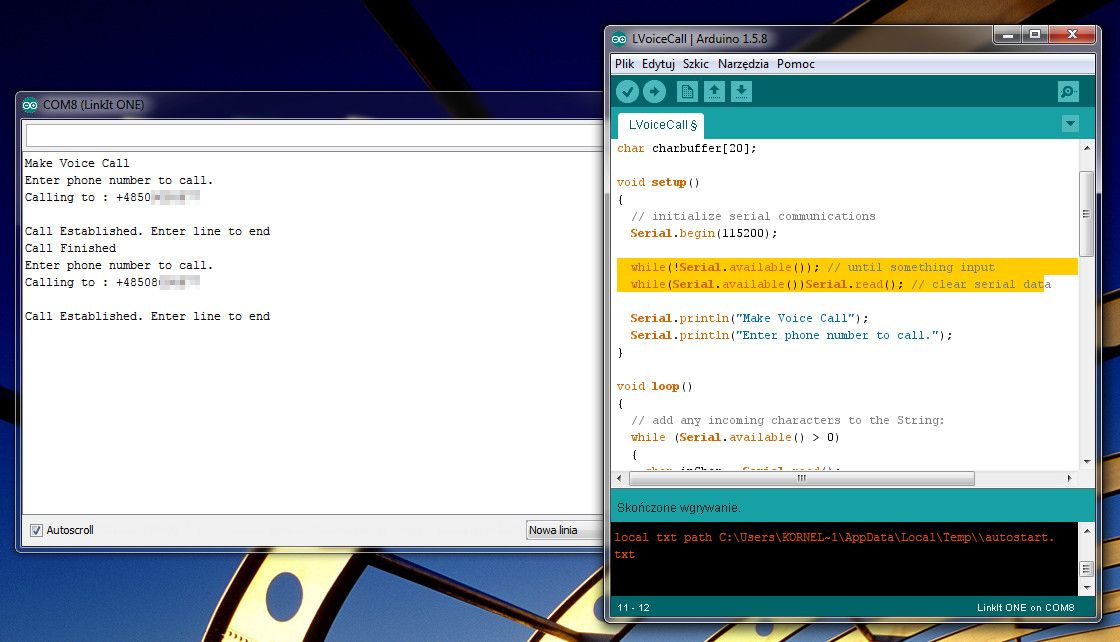Maximize the Arduino LVoiceCall window
1120x642 pixels.
(x=1034, y=35)
